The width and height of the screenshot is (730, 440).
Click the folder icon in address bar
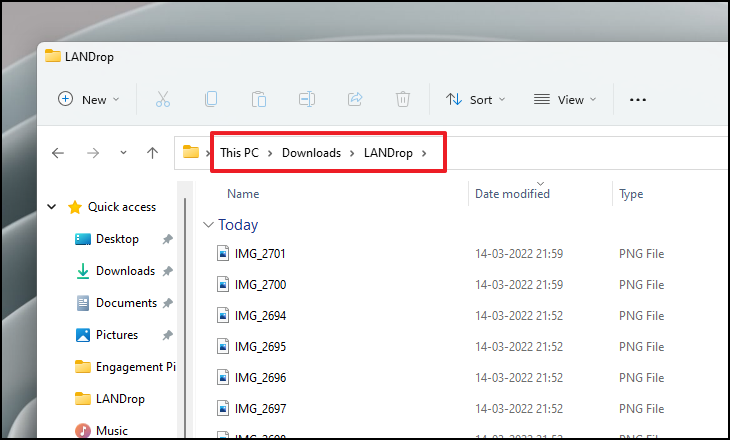(190, 152)
